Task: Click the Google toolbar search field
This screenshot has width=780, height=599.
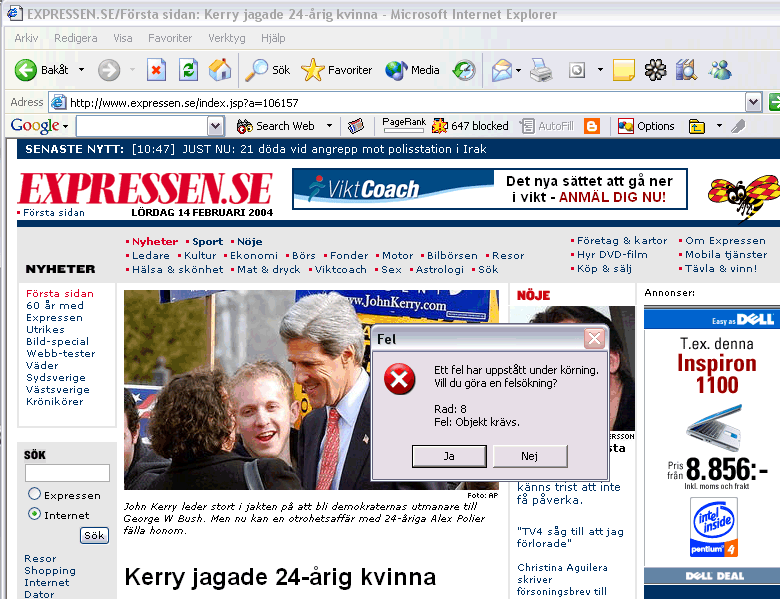Action: (142, 126)
